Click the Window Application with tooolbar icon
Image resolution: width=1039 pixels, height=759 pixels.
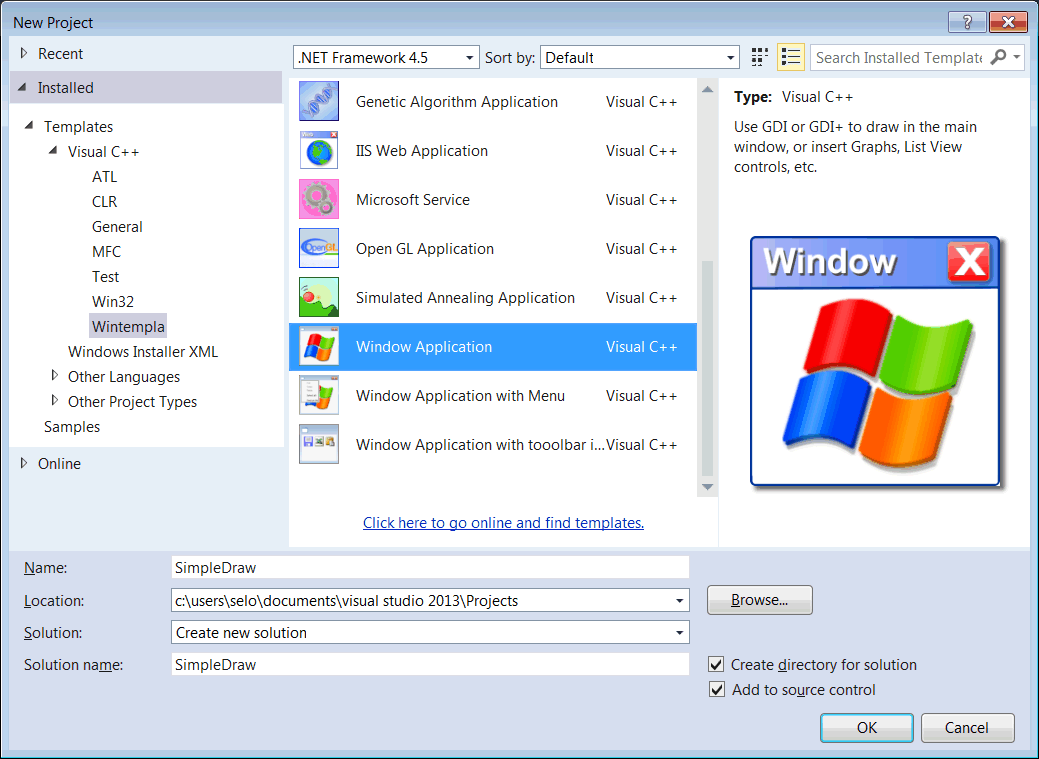(x=319, y=445)
